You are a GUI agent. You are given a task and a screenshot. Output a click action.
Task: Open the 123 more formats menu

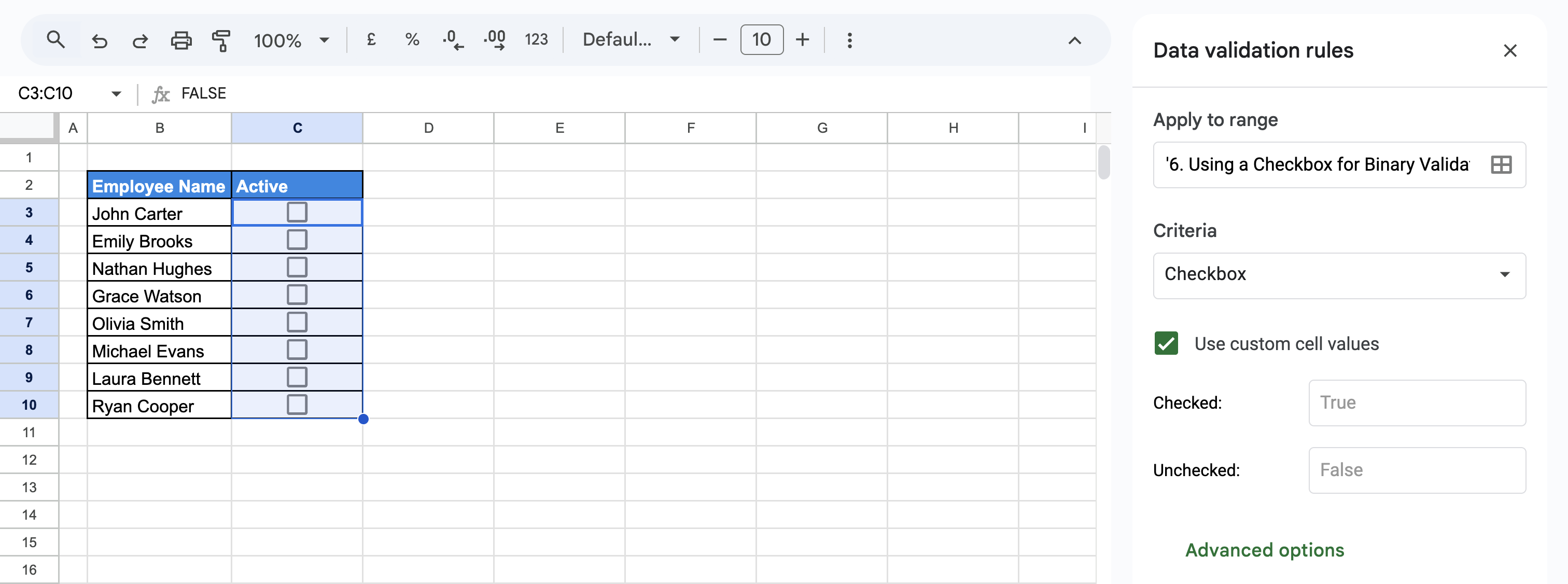536,40
